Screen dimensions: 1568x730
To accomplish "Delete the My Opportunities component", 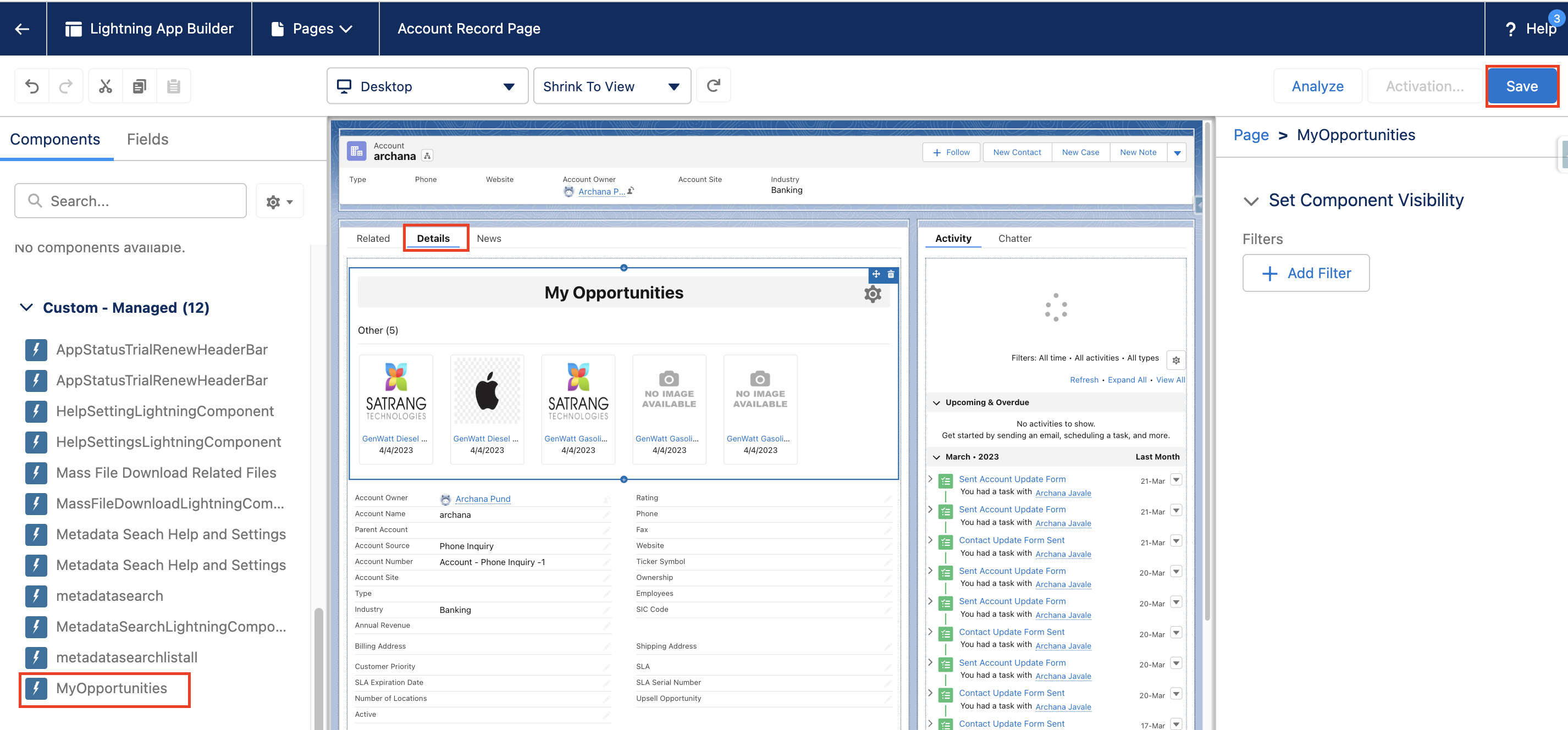I will [x=891, y=275].
